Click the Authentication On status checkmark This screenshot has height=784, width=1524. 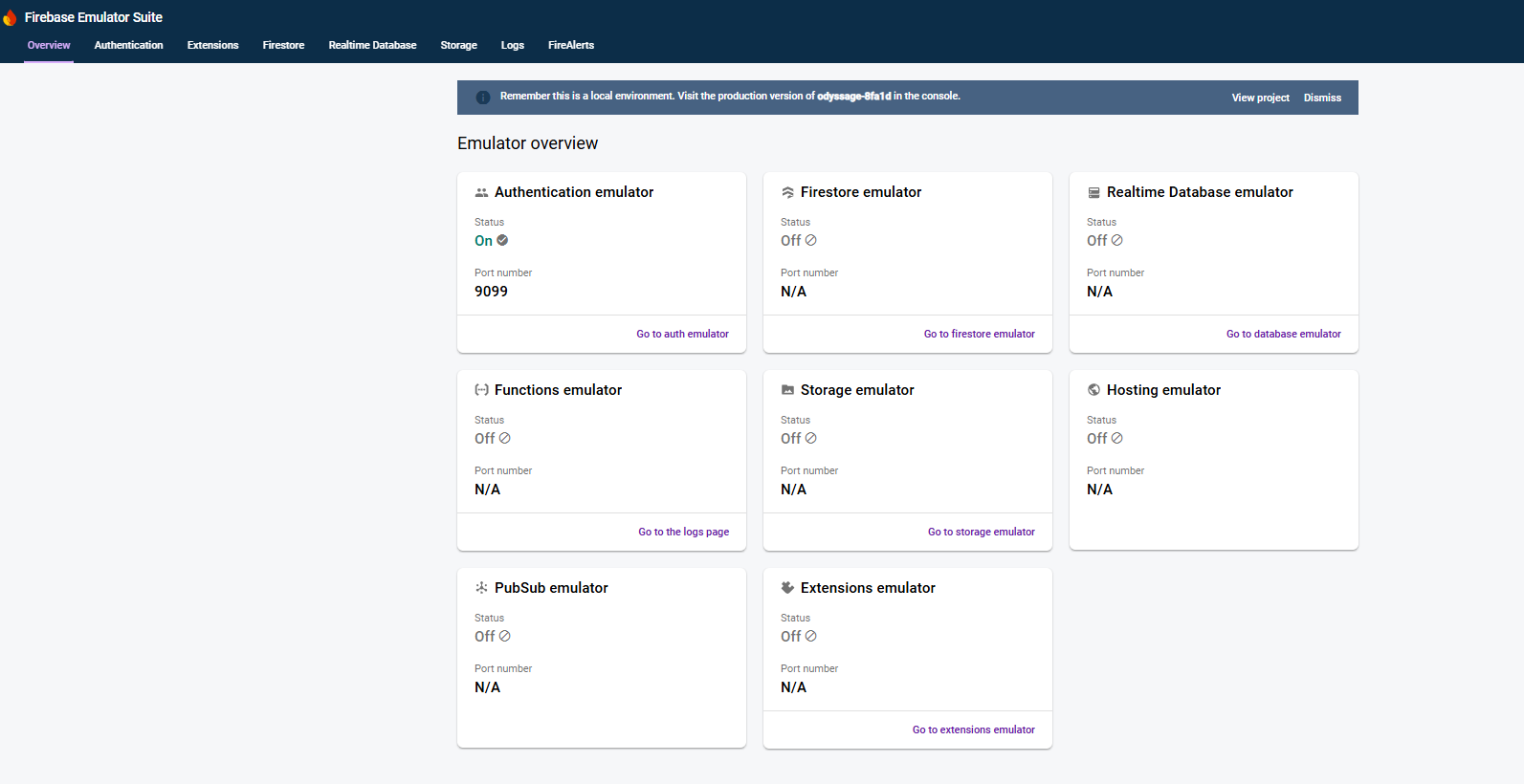pyautogui.click(x=502, y=241)
